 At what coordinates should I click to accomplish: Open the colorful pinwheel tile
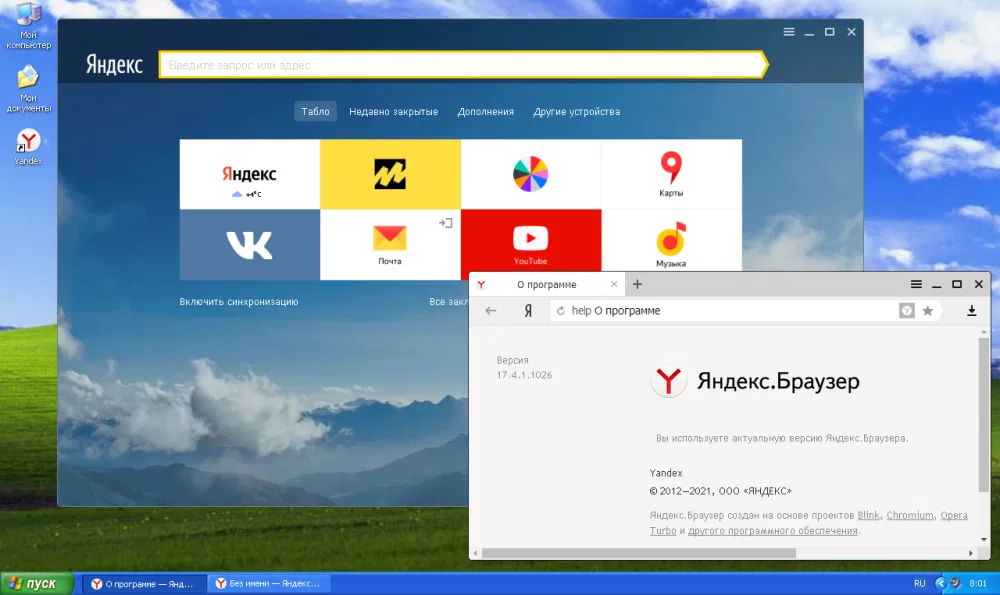(x=530, y=174)
